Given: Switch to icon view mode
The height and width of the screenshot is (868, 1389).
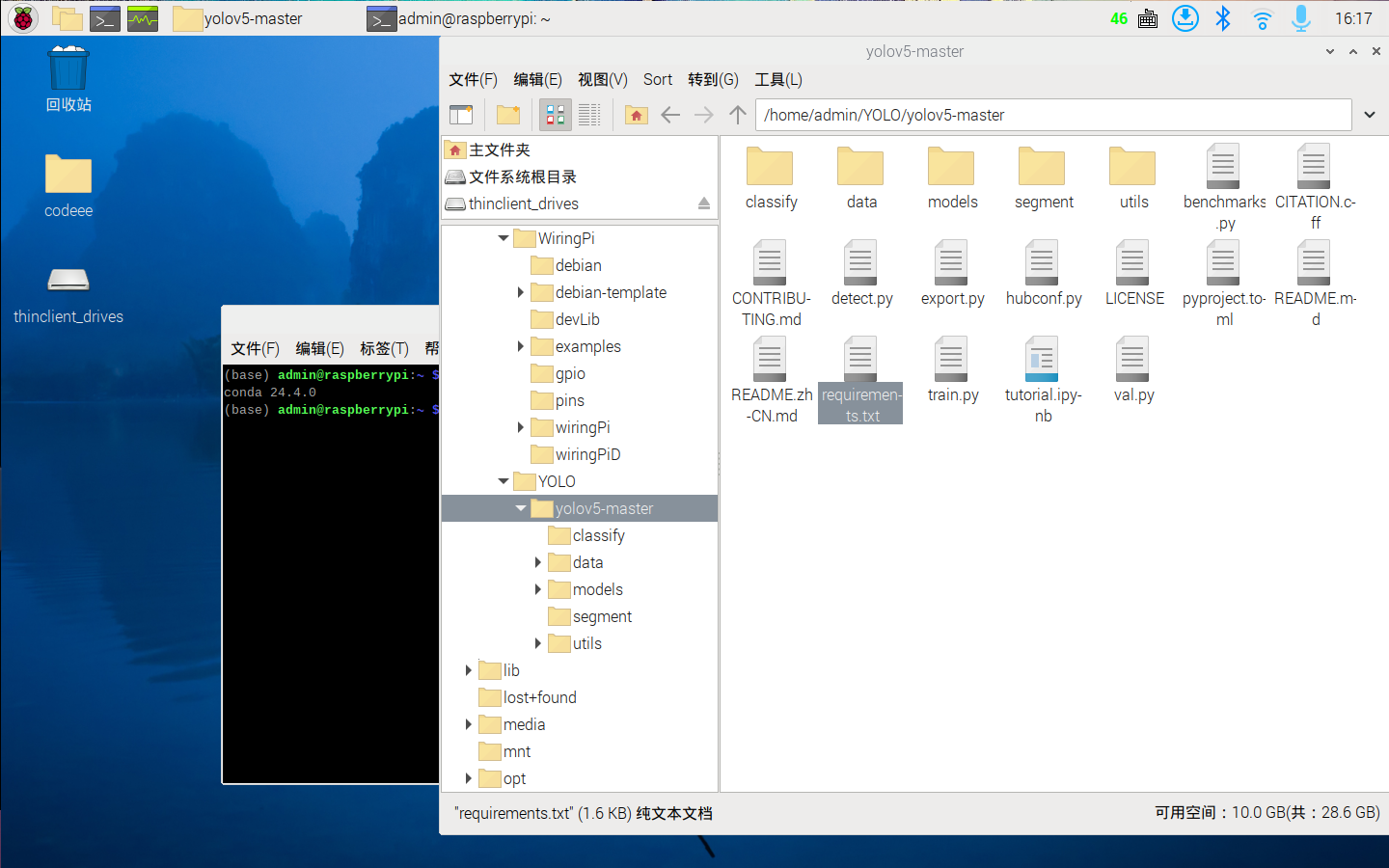Looking at the screenshot, I should (556, 115).
